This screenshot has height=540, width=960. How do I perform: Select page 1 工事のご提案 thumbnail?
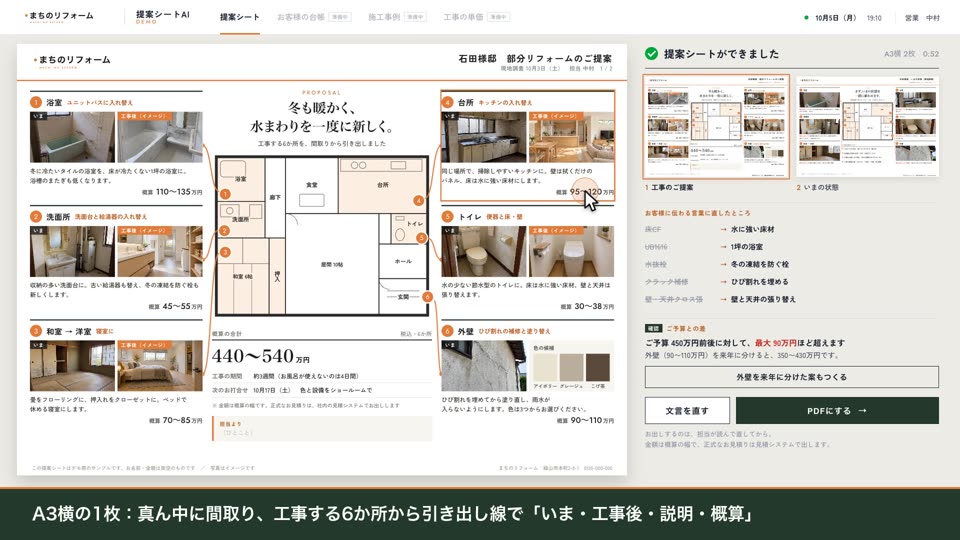(x=716, y=127)
